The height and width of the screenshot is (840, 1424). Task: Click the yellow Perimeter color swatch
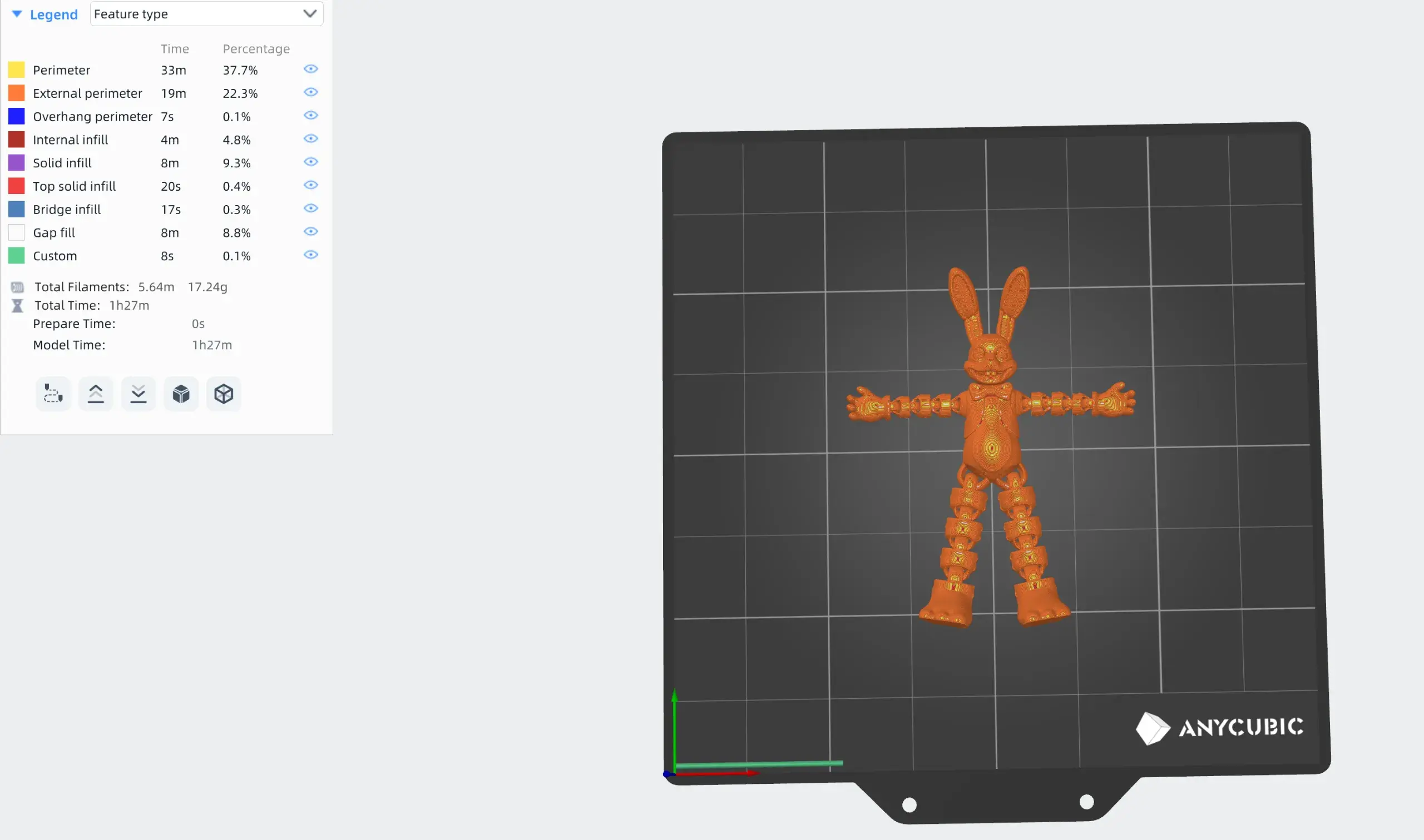(x=17, y=69)
